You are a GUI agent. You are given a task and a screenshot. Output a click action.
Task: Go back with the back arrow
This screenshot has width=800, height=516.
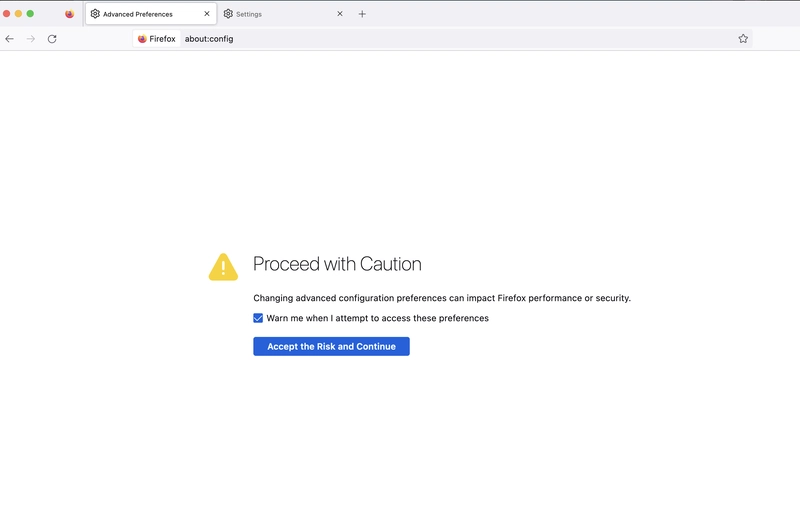click(x=9, y=39)
